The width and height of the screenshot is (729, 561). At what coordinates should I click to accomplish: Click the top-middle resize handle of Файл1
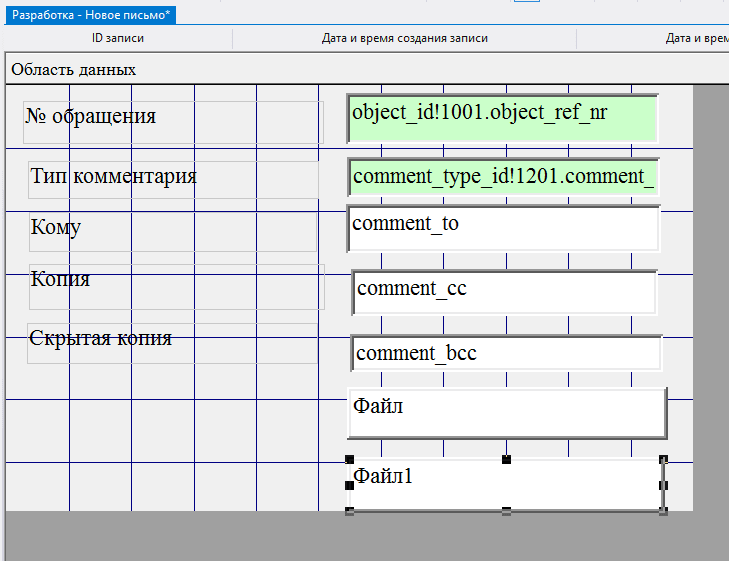click(x=507, y=459)
